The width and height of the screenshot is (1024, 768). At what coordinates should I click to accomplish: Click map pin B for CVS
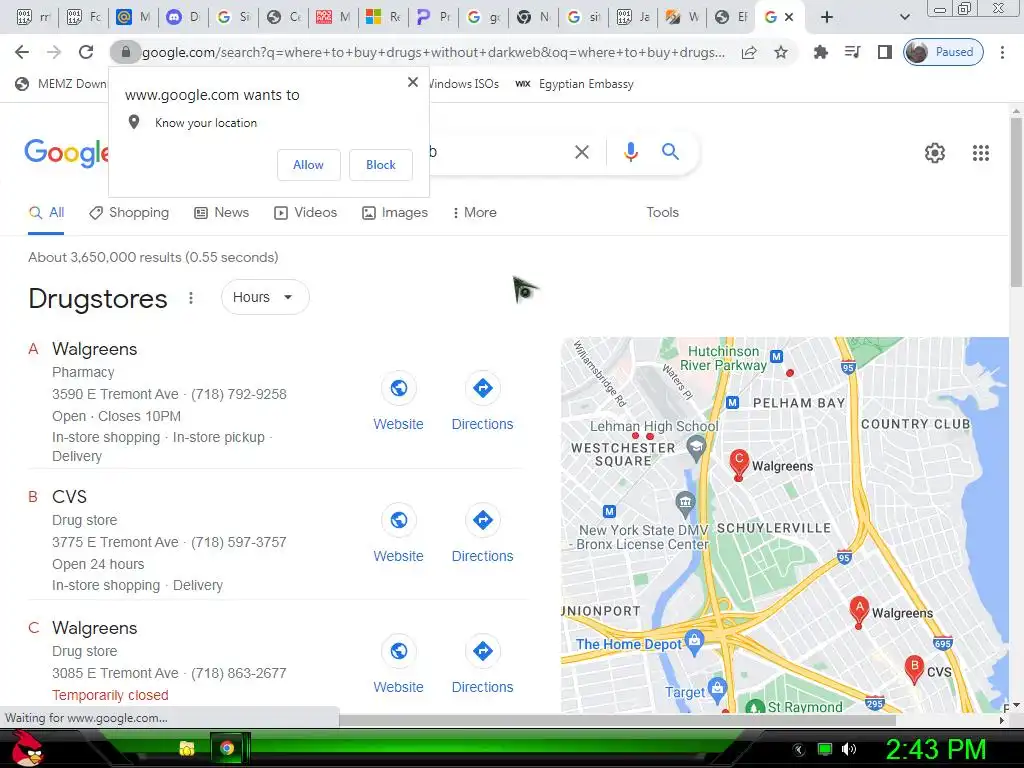coord(914,670)
